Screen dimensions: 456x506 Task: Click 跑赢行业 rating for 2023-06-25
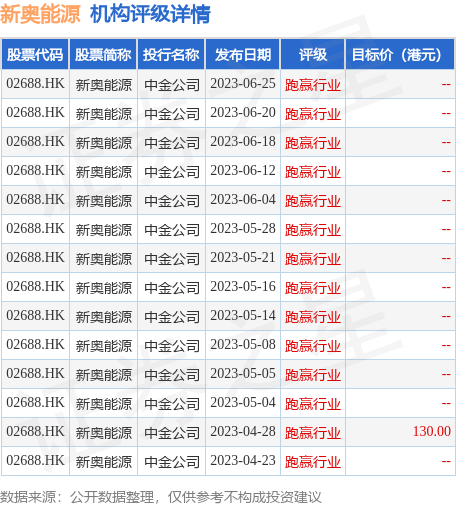[313, 85]
